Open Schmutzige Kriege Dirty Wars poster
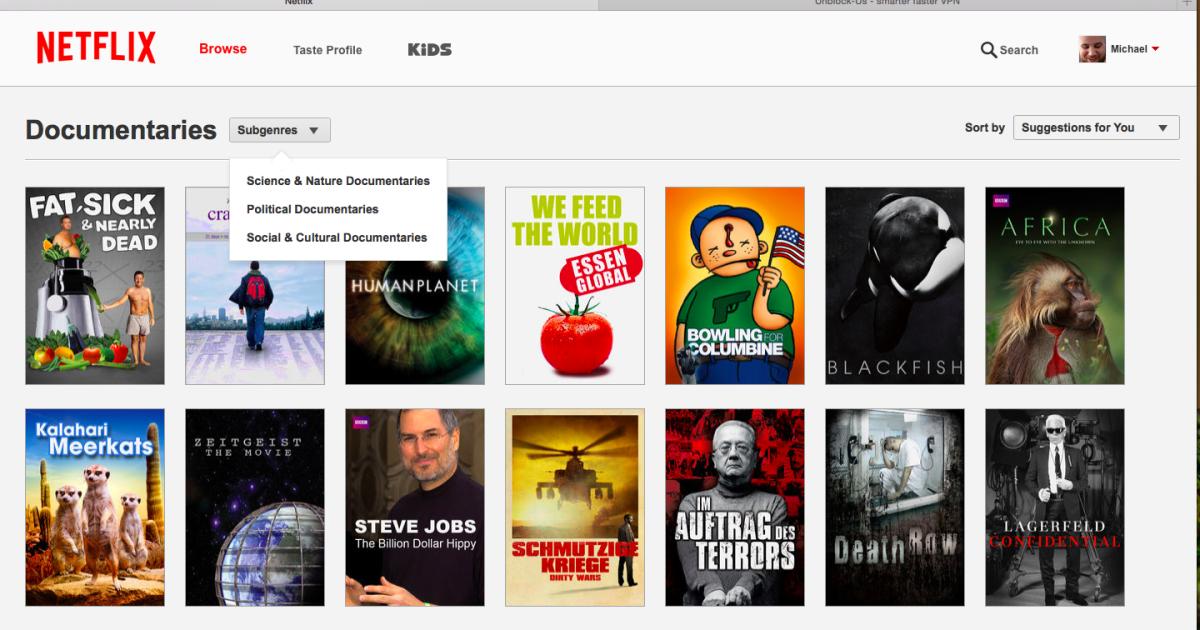 tap(575, 507)
